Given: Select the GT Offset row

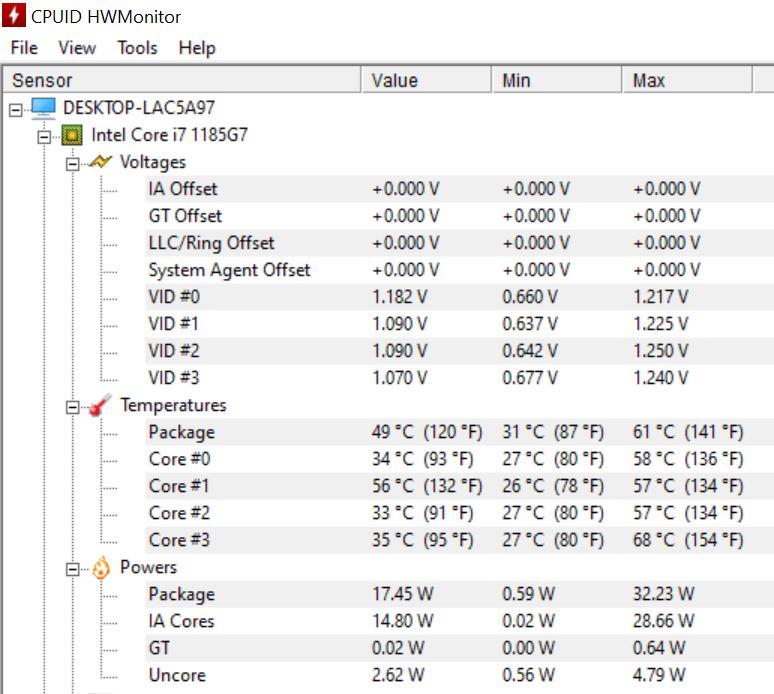Looking at the screenshot, I should tap(460, 216).
